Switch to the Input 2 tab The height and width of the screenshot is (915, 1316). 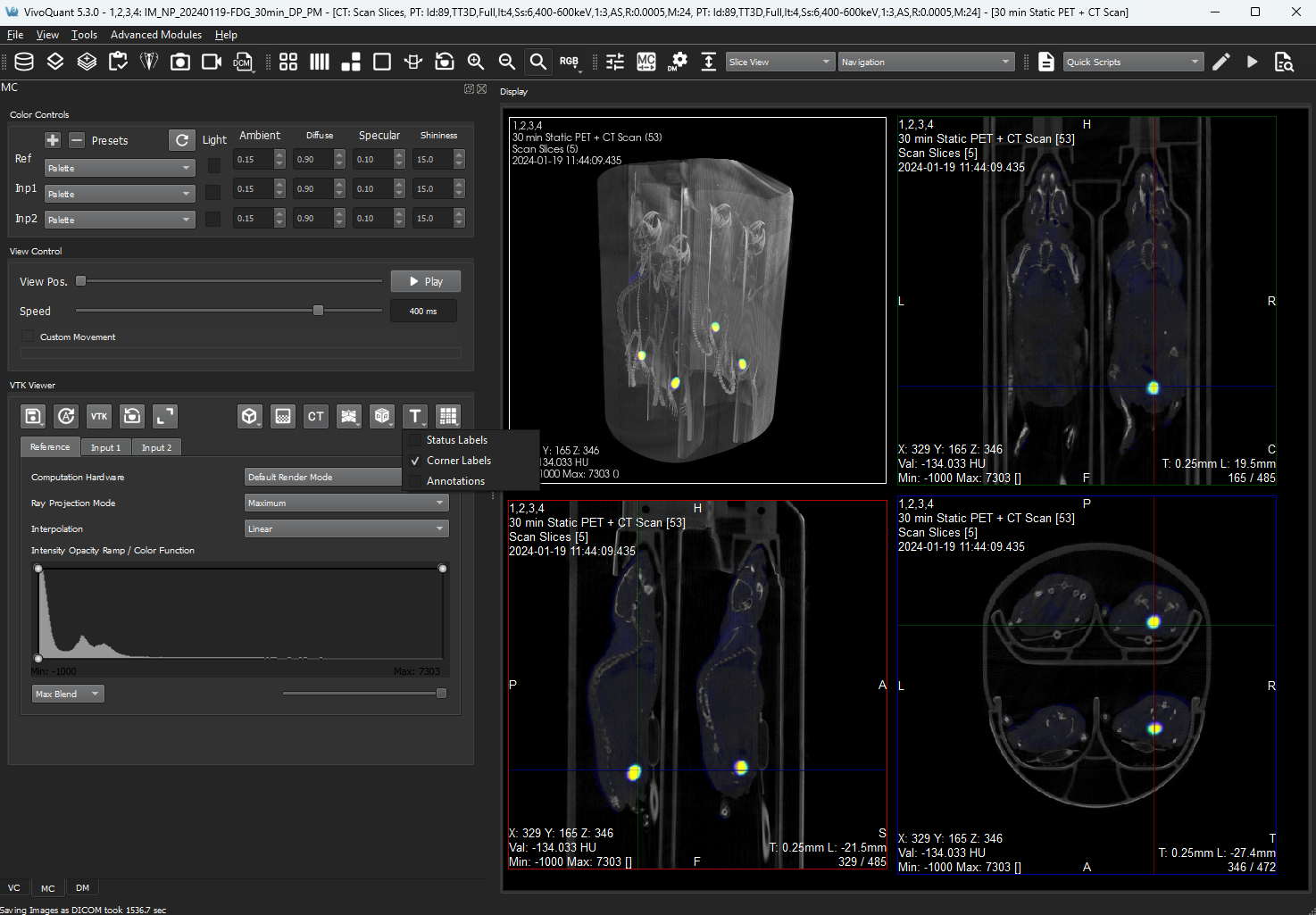(156, 447)
